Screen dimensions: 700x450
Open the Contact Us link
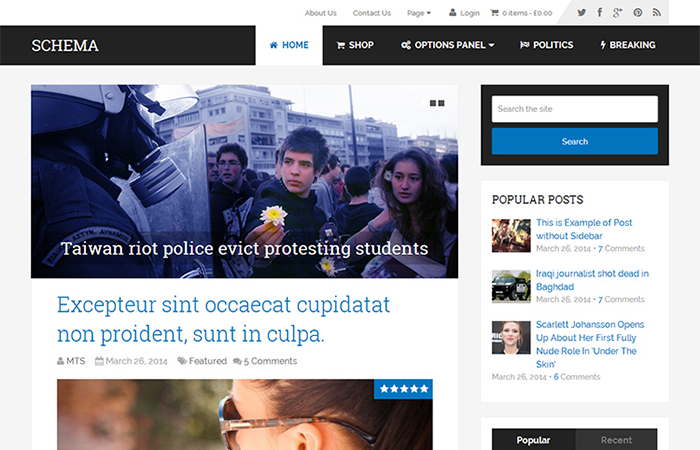pyautogui.click(x=371, y=13)
